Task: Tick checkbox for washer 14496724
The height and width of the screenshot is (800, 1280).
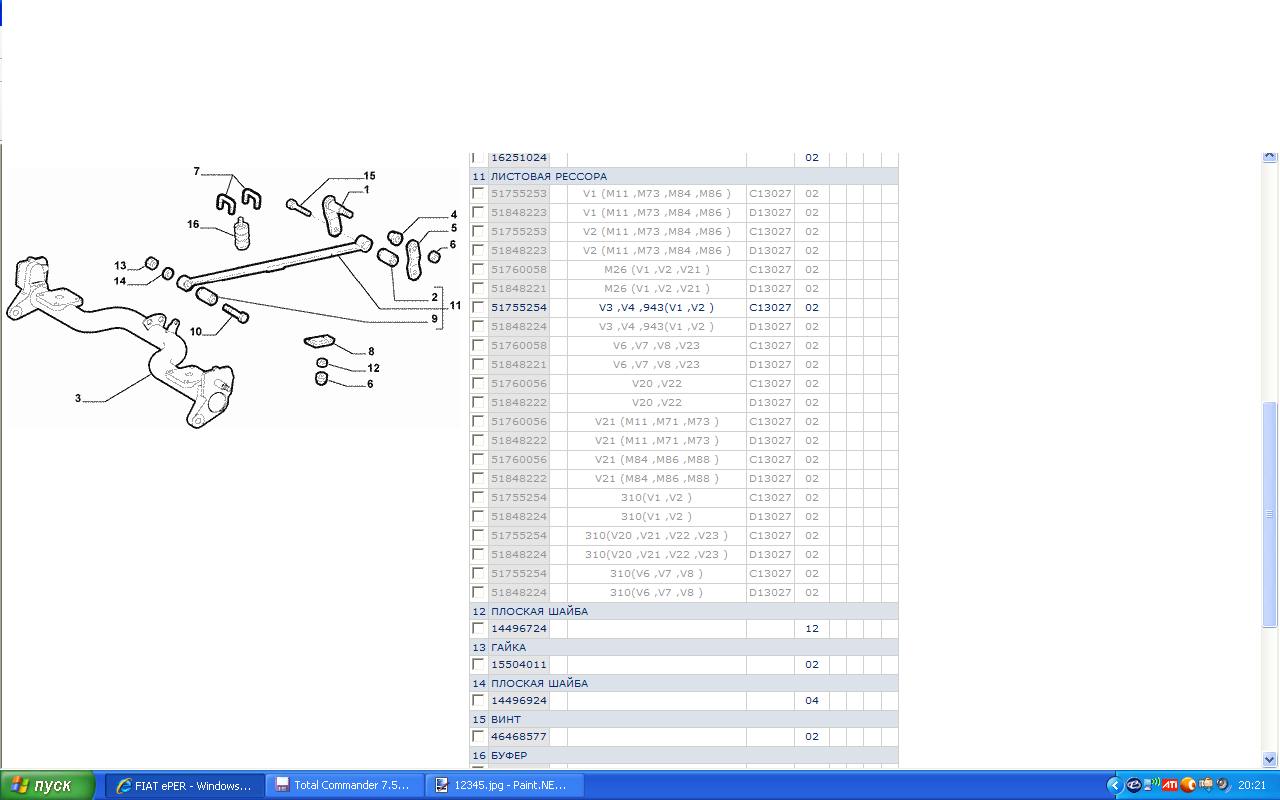Action: (479, 629)
